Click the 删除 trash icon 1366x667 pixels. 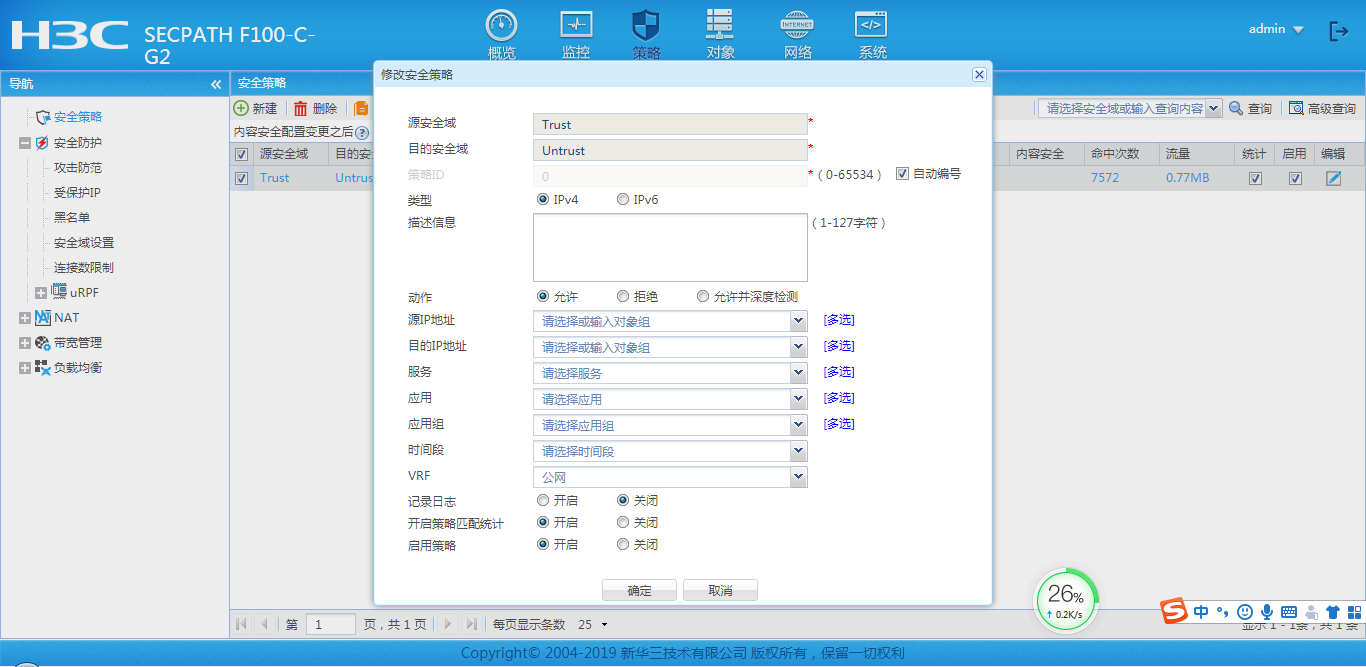click(x=300, y=108)
